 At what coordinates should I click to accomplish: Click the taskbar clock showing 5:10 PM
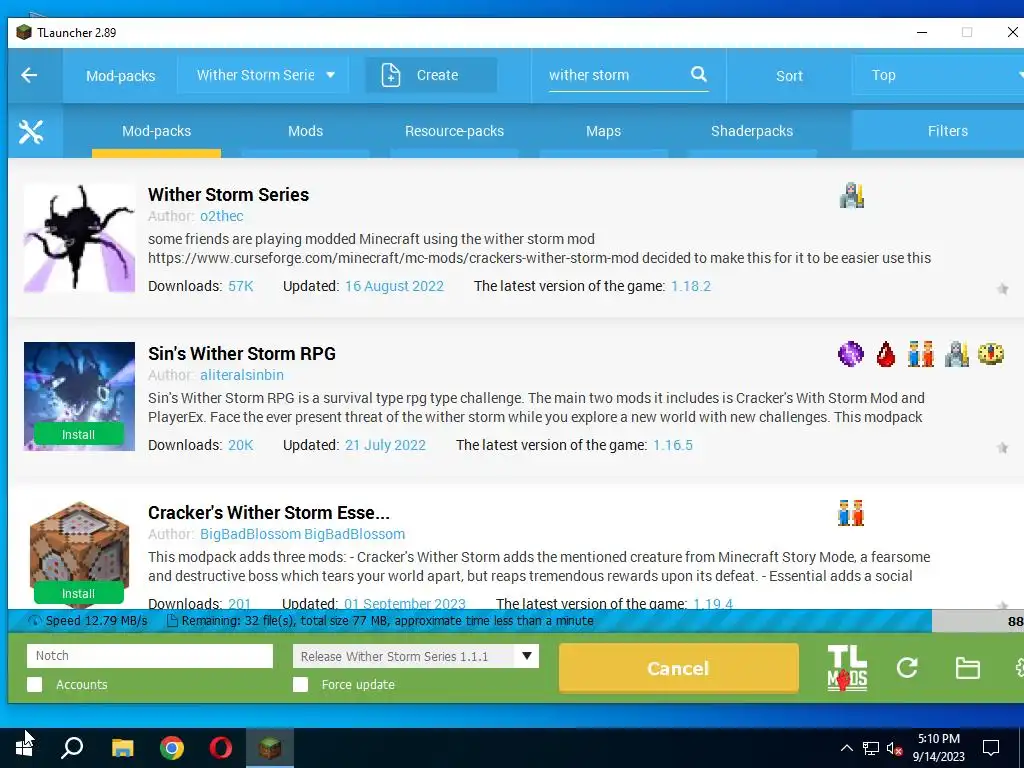coord(938,748)
